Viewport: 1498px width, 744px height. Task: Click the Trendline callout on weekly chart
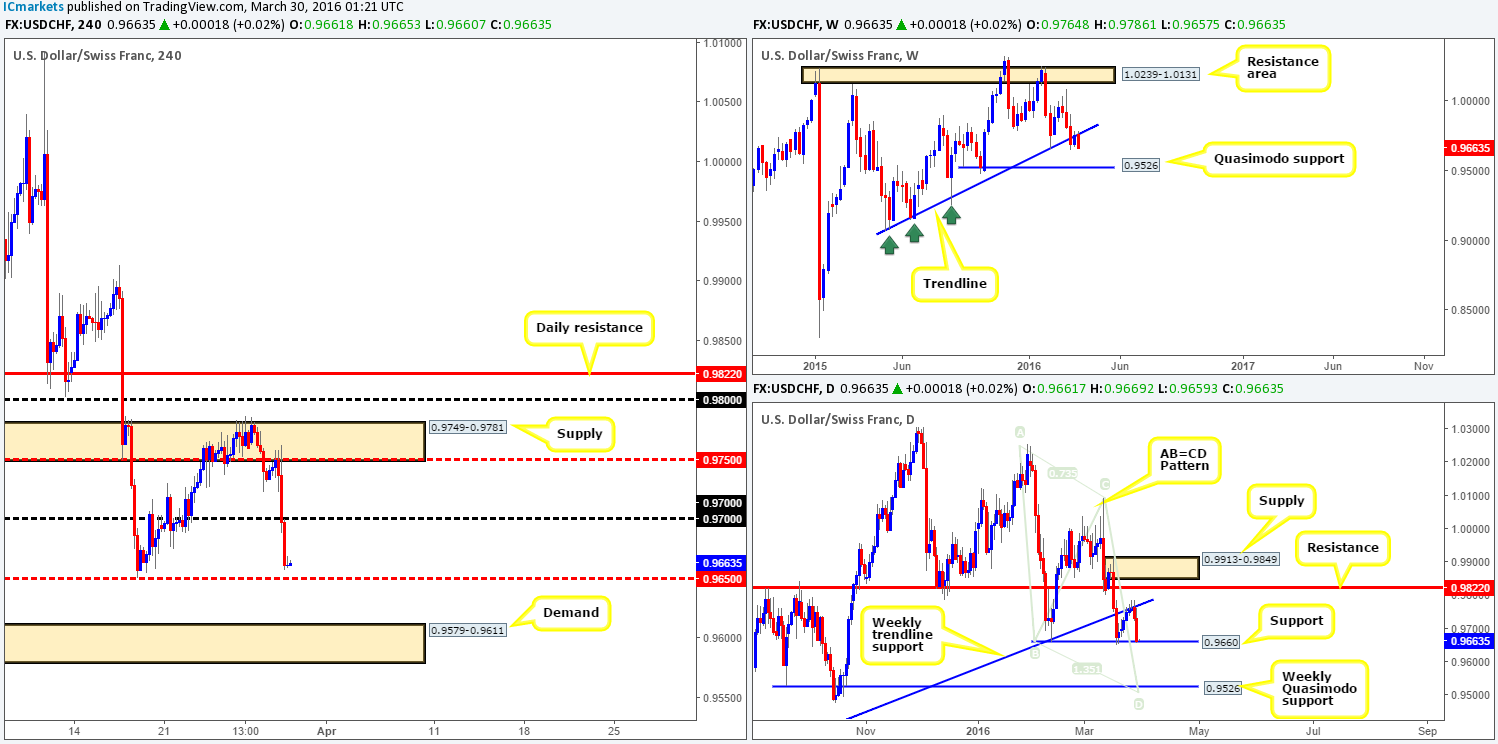pyautogui.click(x=953, y=284)
